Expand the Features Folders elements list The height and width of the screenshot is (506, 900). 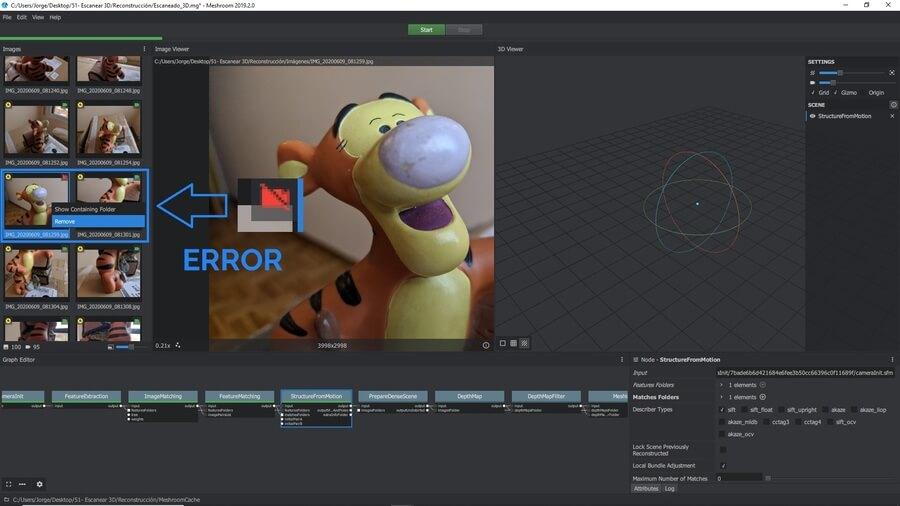coord(722,385)
